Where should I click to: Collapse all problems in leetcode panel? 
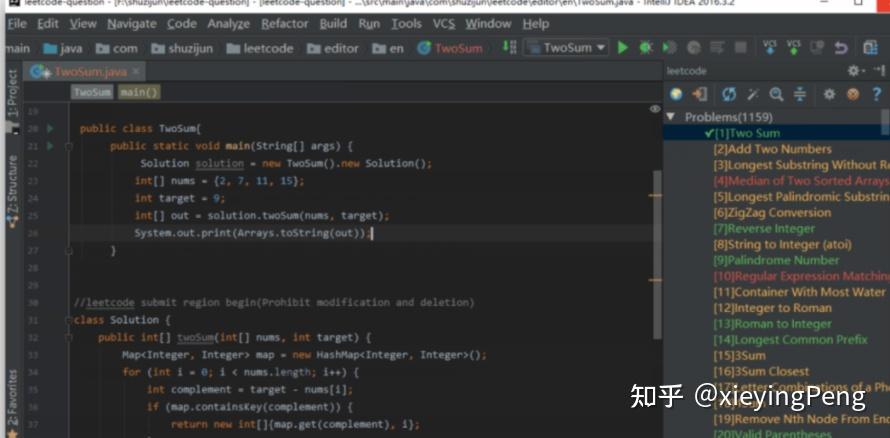pyautogui.click(x=800, y=94)
